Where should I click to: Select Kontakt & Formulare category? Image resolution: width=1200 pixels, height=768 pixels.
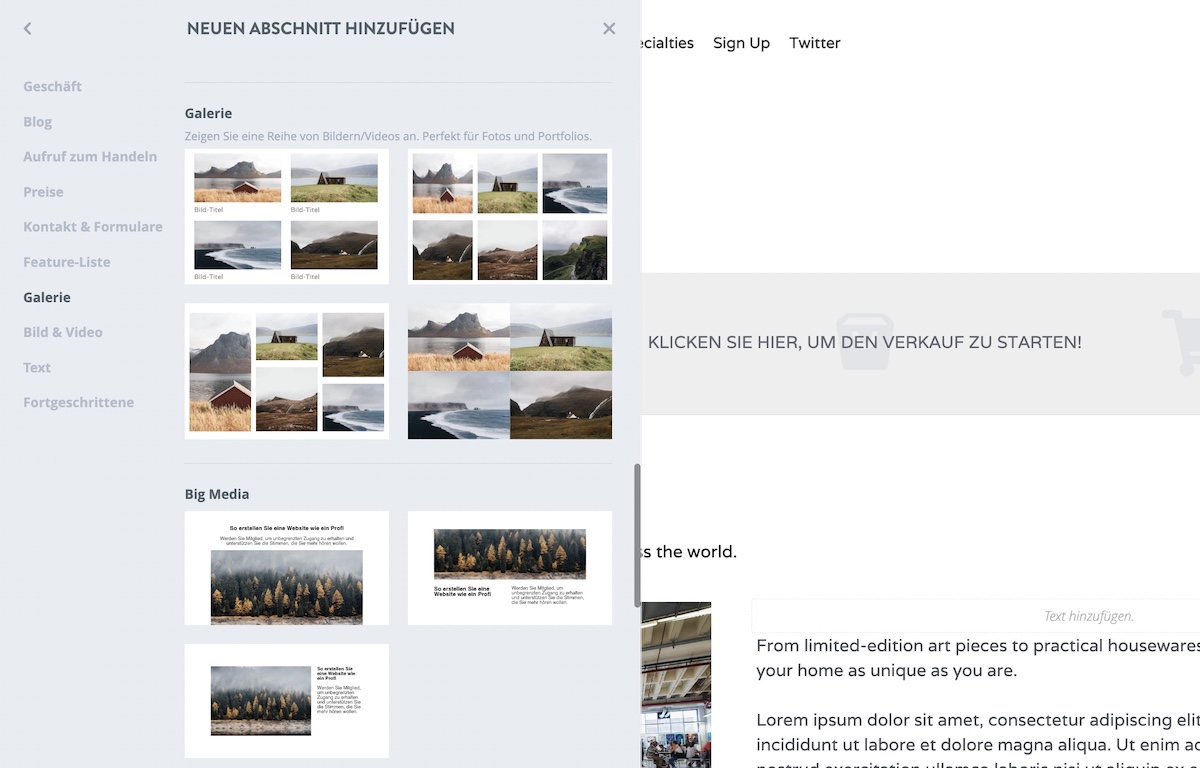tap(93, 227)
